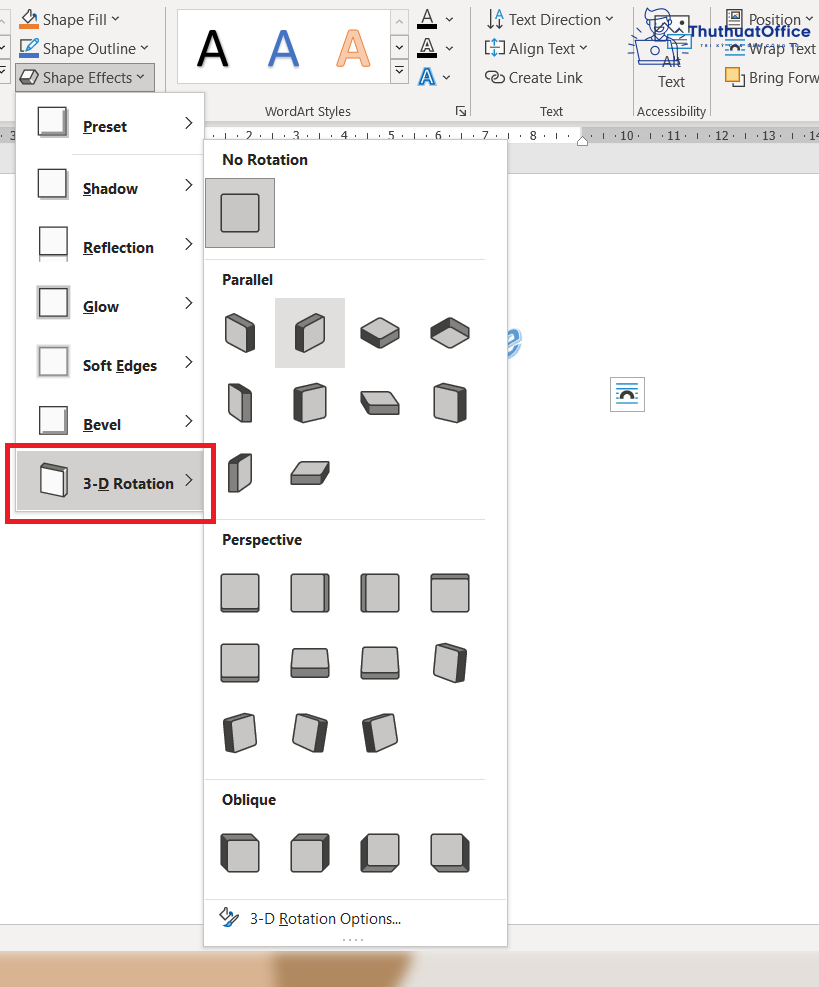This screenshot has width=819, height=987.
Task: Click the indent marker on the ruler
Action: coord(582,140)
